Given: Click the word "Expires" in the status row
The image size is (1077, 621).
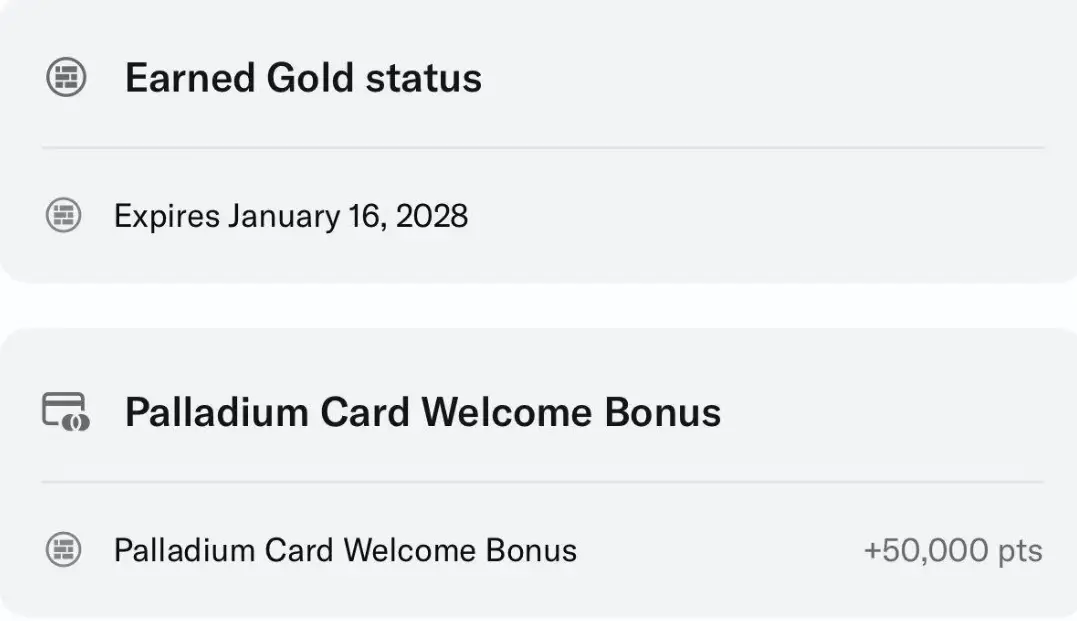Looking at the screenshot, I should tap(166, 216).
